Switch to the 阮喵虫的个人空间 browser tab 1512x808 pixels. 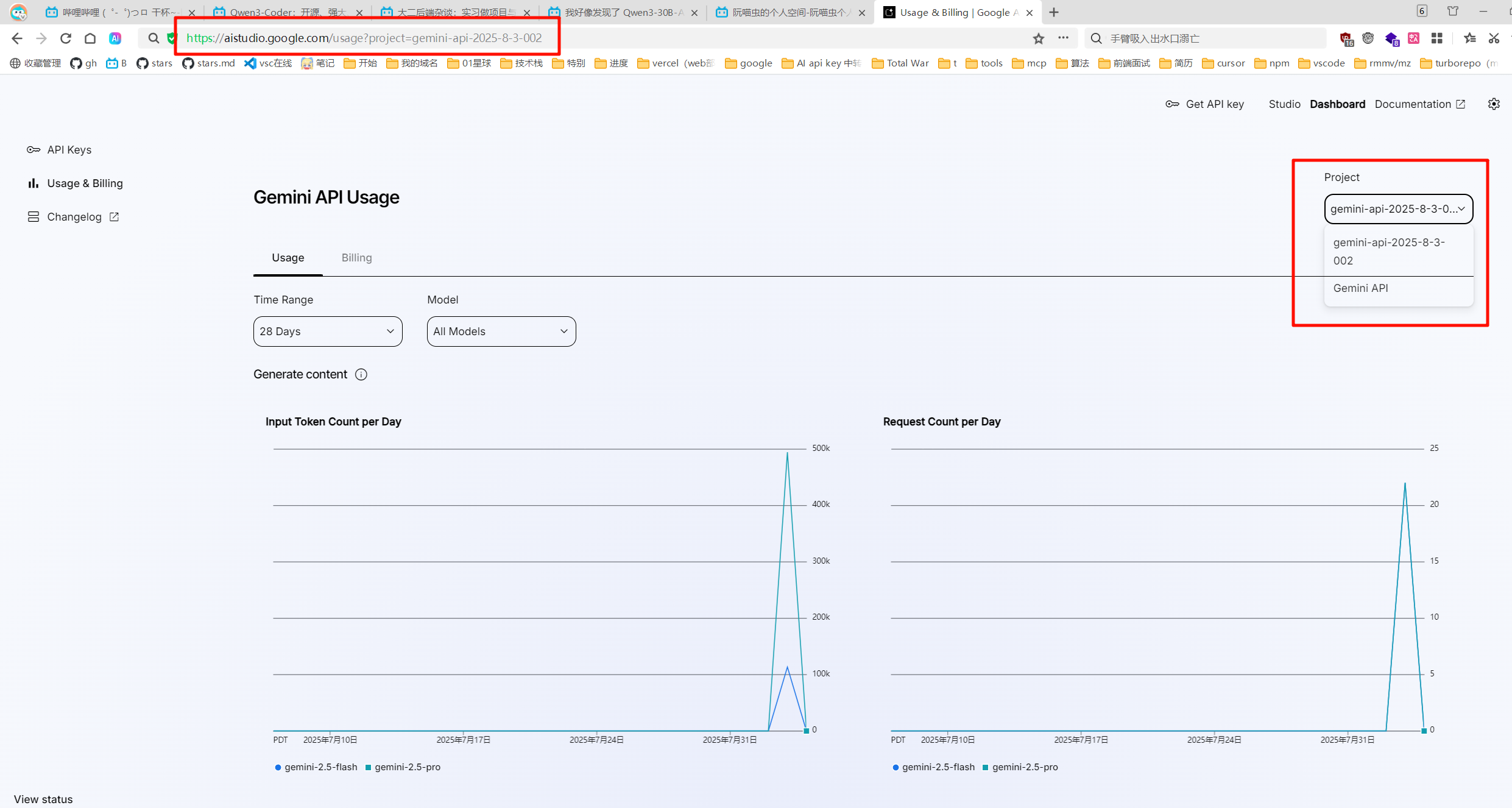(x=790, y=13)
